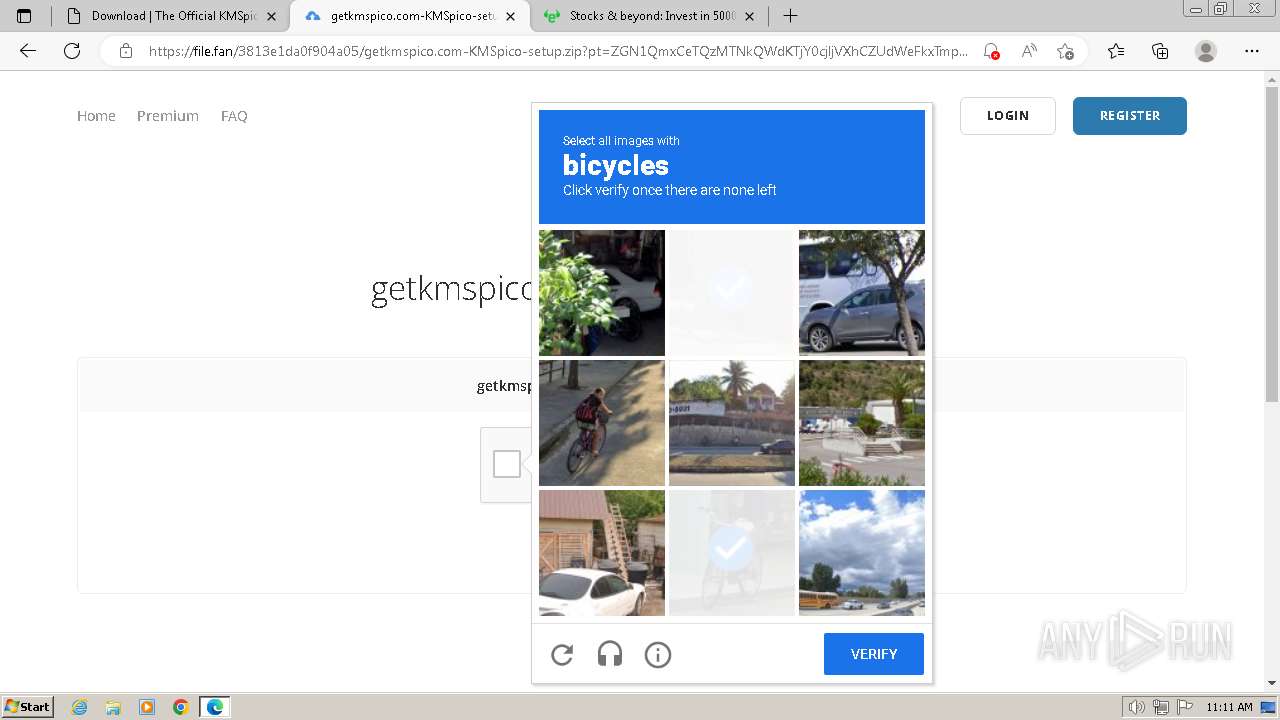Deselect checked top middle captcha tile

pyautogui.click(x=732, y=293)
